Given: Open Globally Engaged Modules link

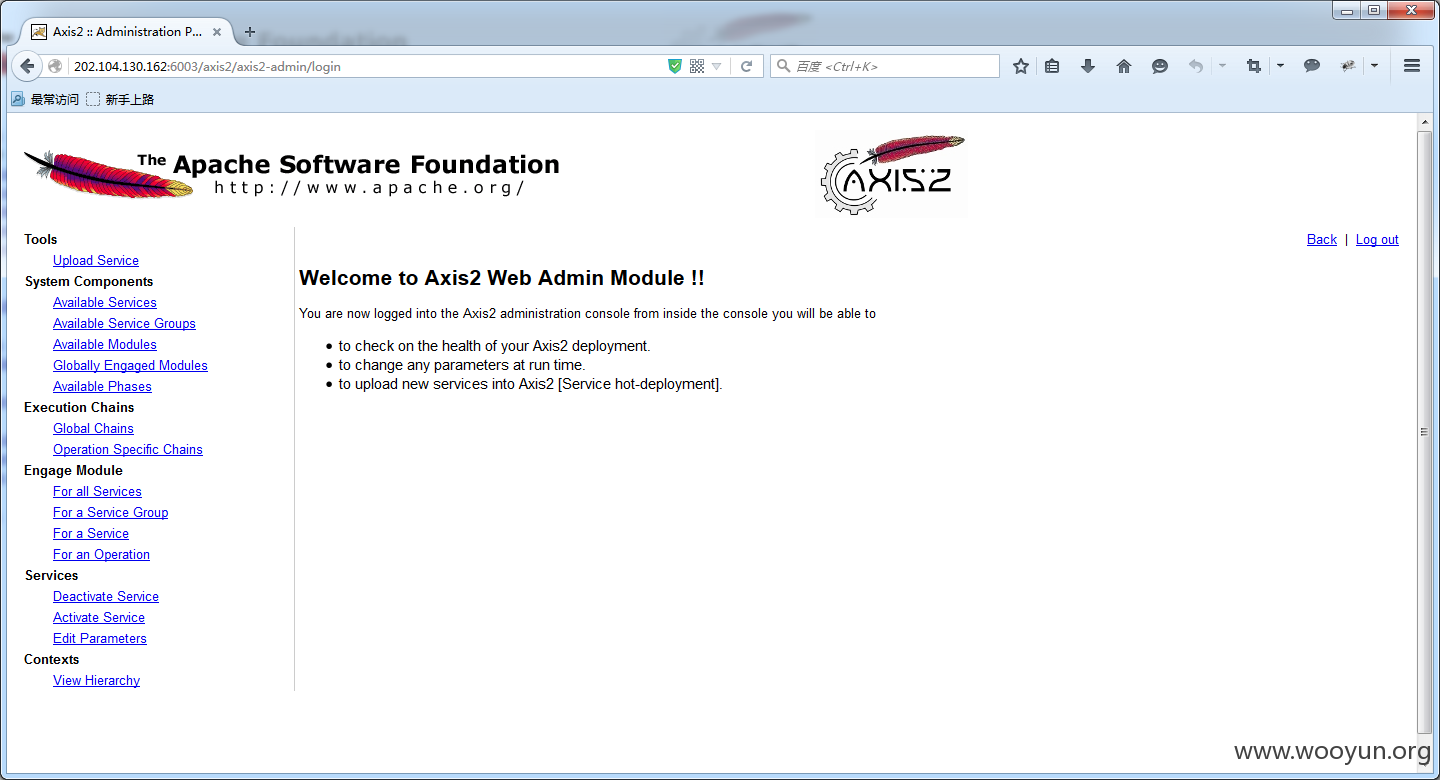Looking at the screenshot, I should (130, 365).
